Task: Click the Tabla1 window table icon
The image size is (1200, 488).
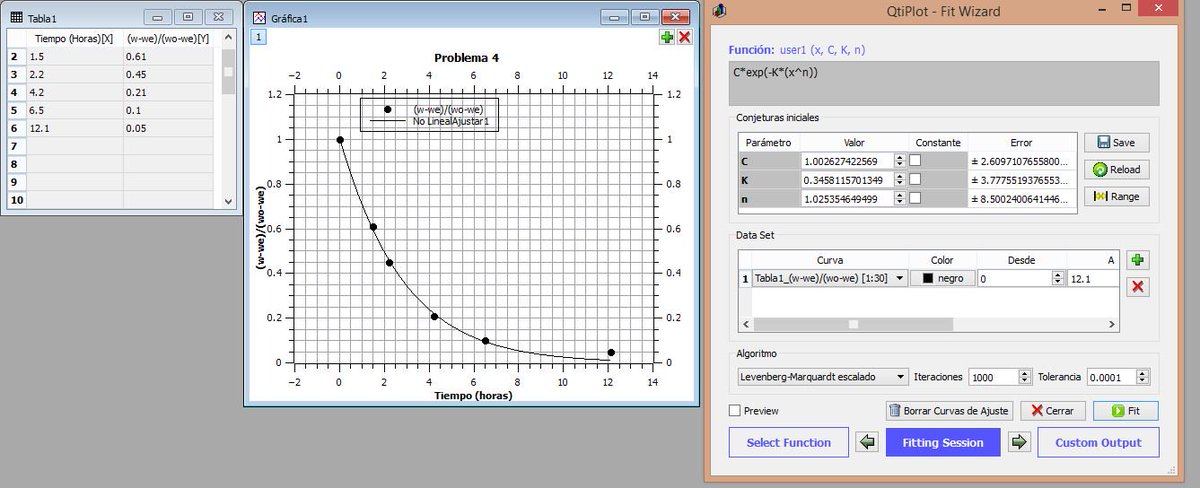Action: tap(15, 17)
